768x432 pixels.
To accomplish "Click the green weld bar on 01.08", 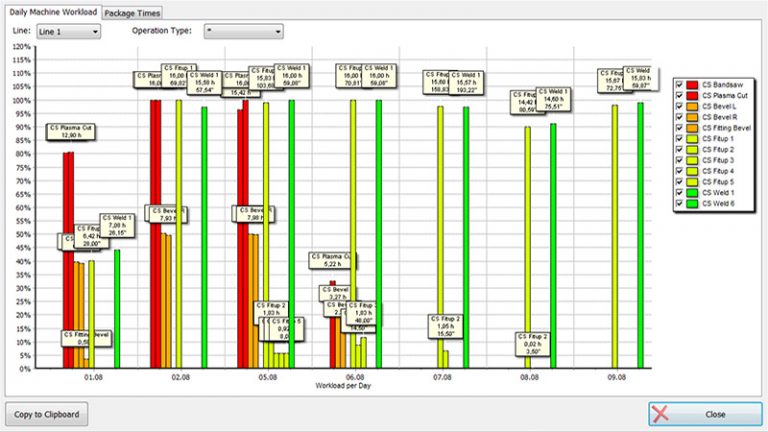I will coord(117,309).
